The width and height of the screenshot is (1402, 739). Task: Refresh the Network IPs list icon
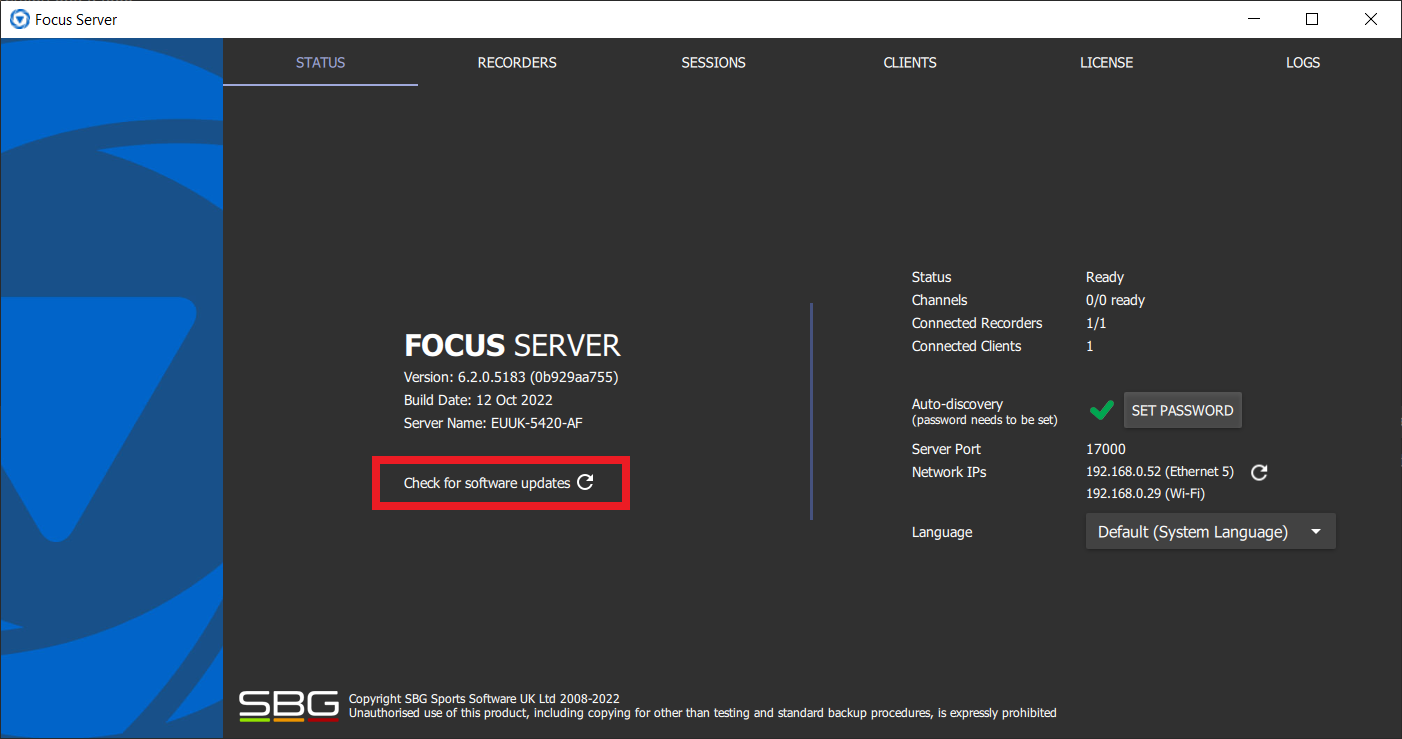point(1260,472)
